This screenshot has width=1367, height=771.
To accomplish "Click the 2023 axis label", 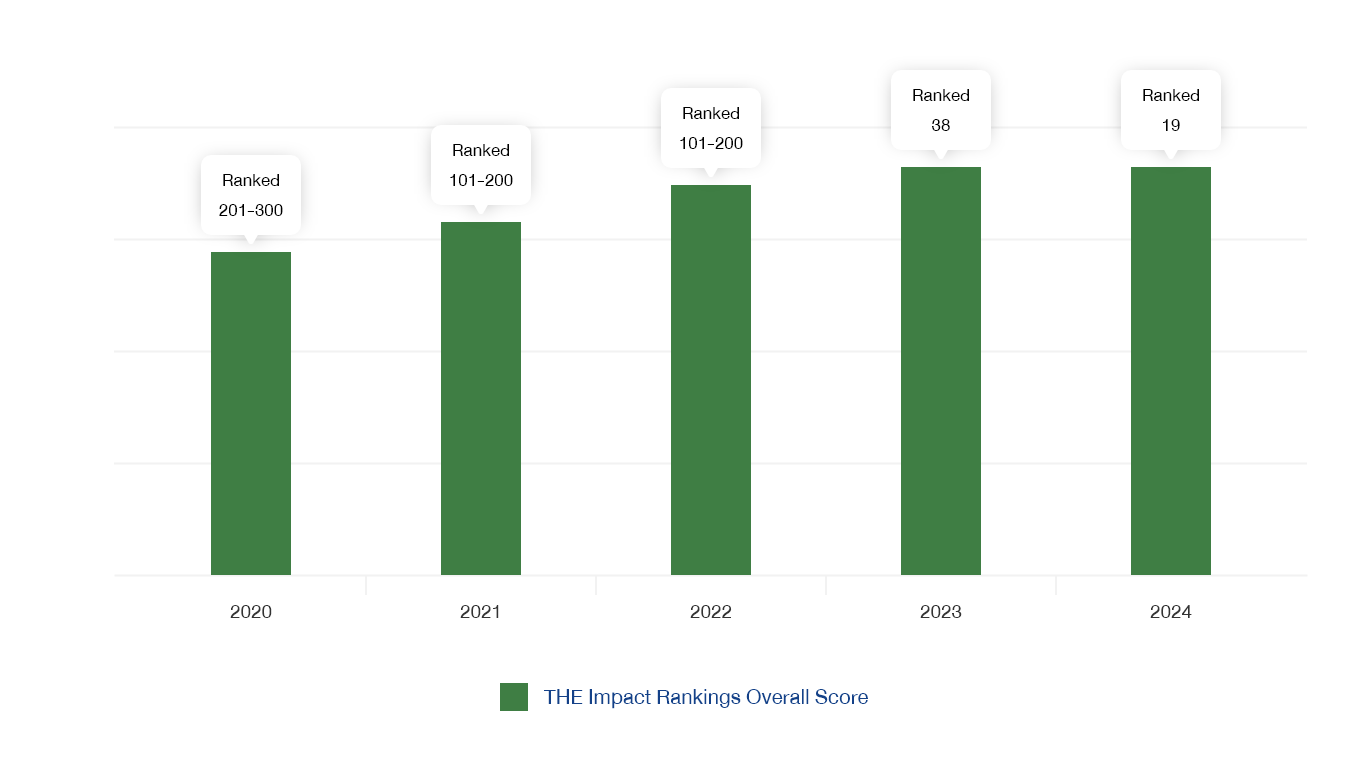I will 941,612.
